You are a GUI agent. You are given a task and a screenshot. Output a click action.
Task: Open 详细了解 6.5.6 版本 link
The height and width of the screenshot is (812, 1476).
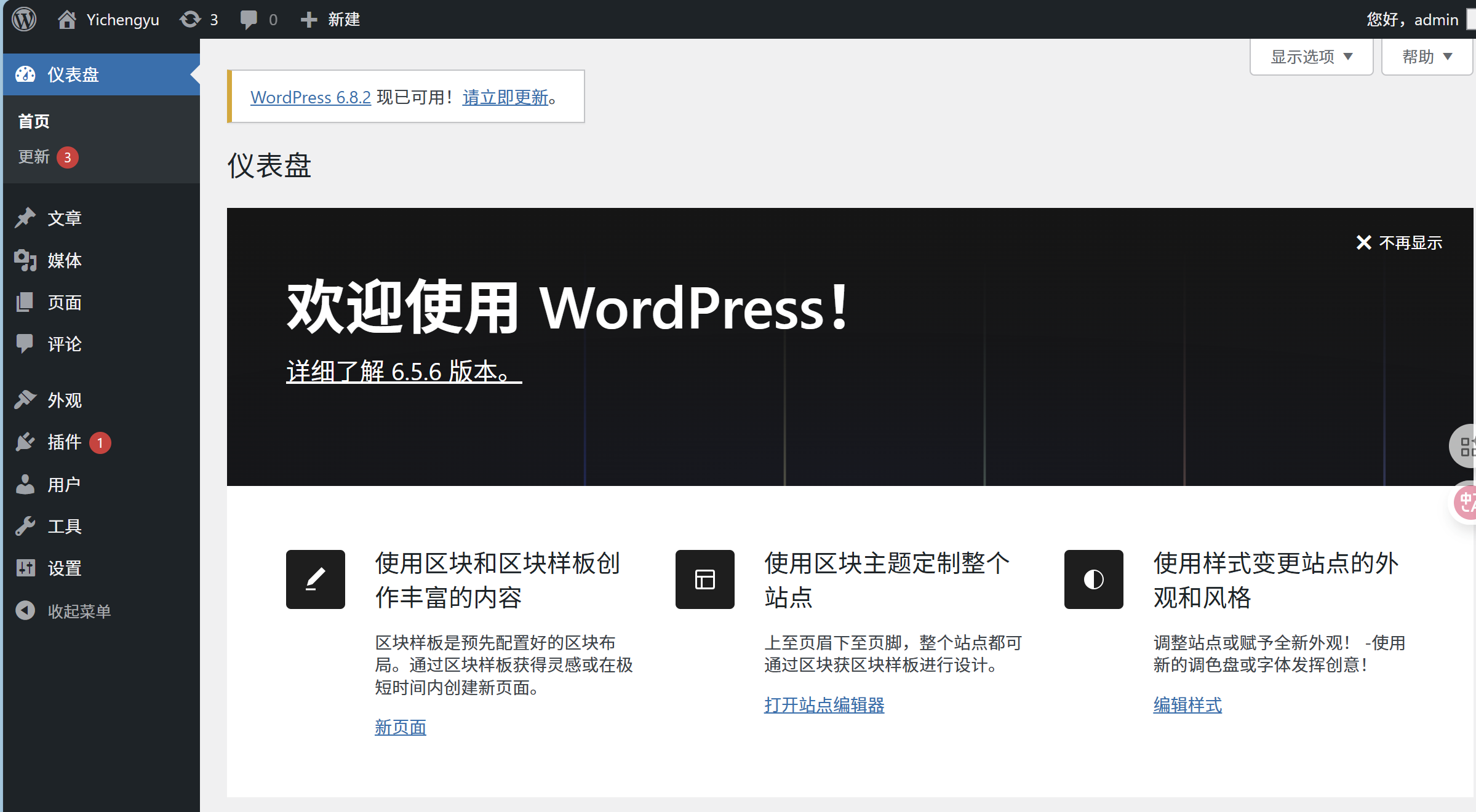404,371
